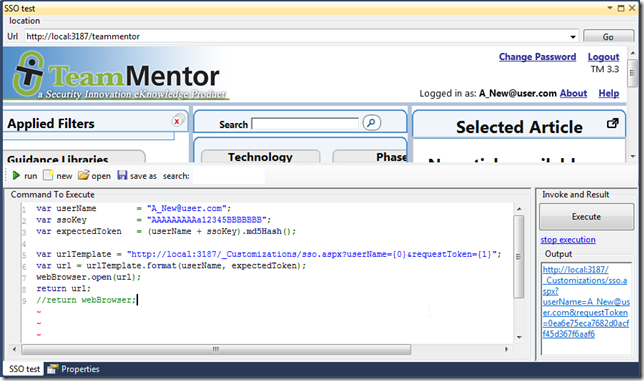The height and width of the screenshot is (381, 644).
Task: Click the search magnifier icon
Action: coord(372,123)
